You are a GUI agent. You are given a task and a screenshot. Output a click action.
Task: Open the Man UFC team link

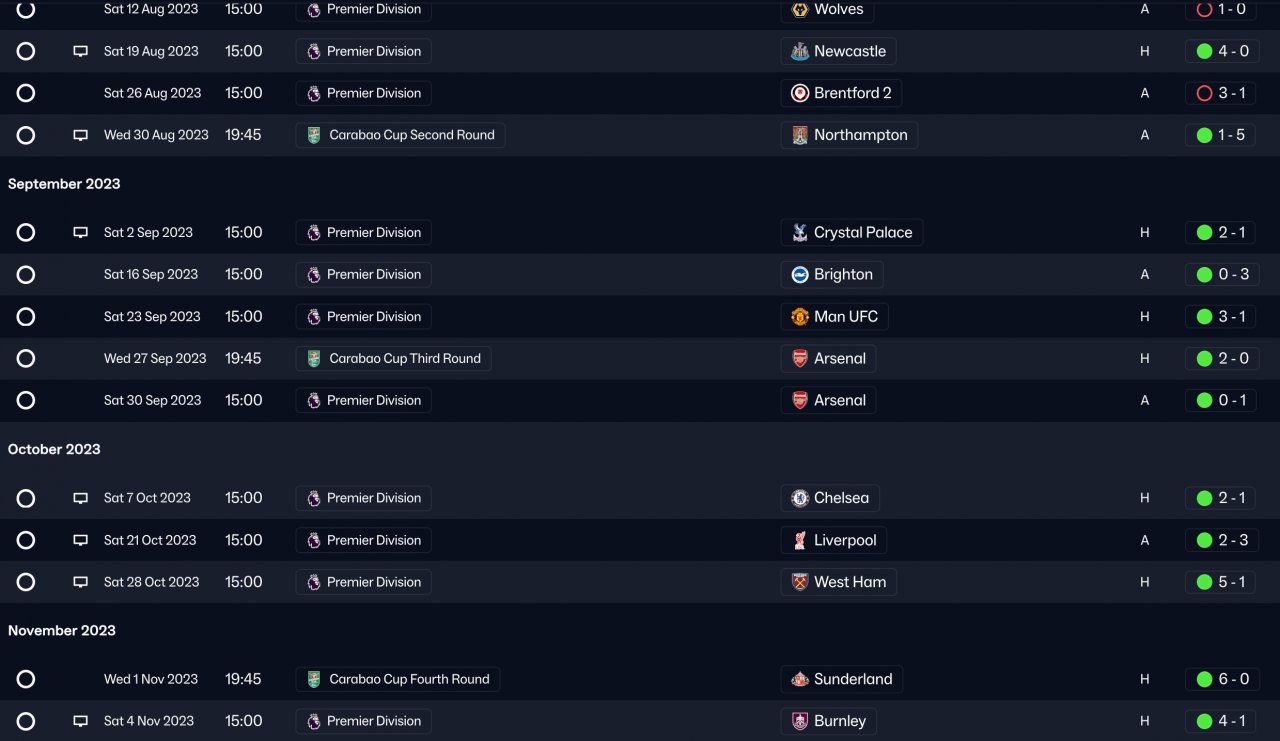pos(845,317)
